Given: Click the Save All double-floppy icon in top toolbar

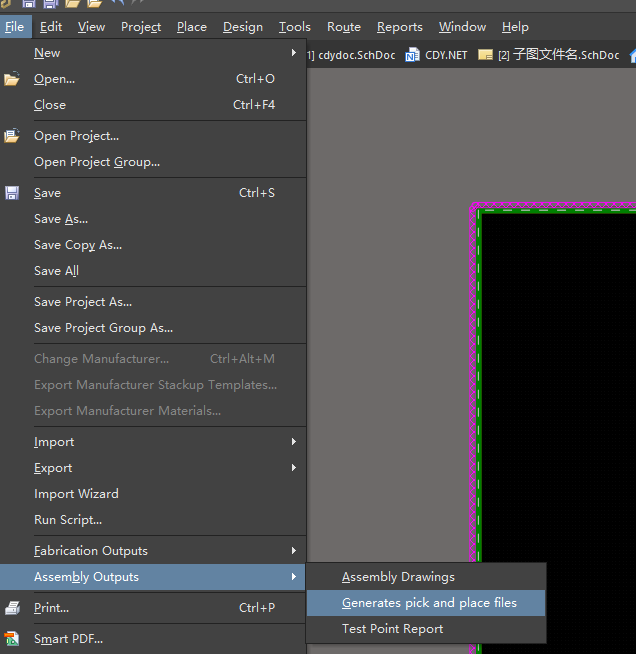Looking at the screenshot, I should pos(50,4).
